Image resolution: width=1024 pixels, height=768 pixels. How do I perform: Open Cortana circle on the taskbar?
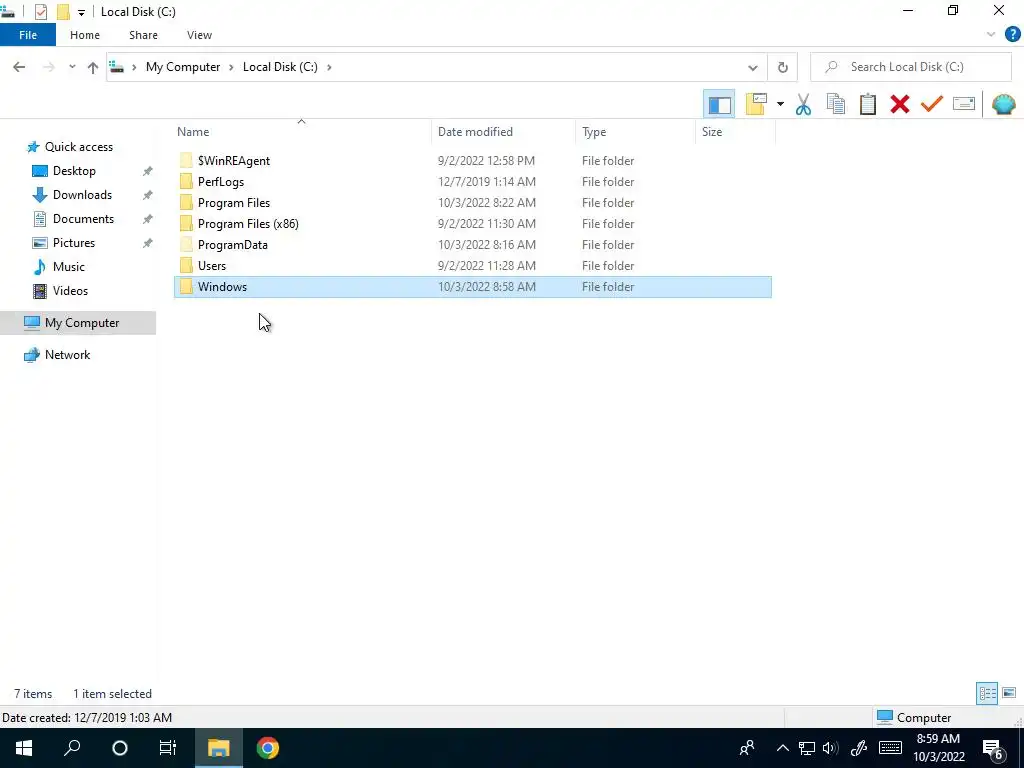120,748
